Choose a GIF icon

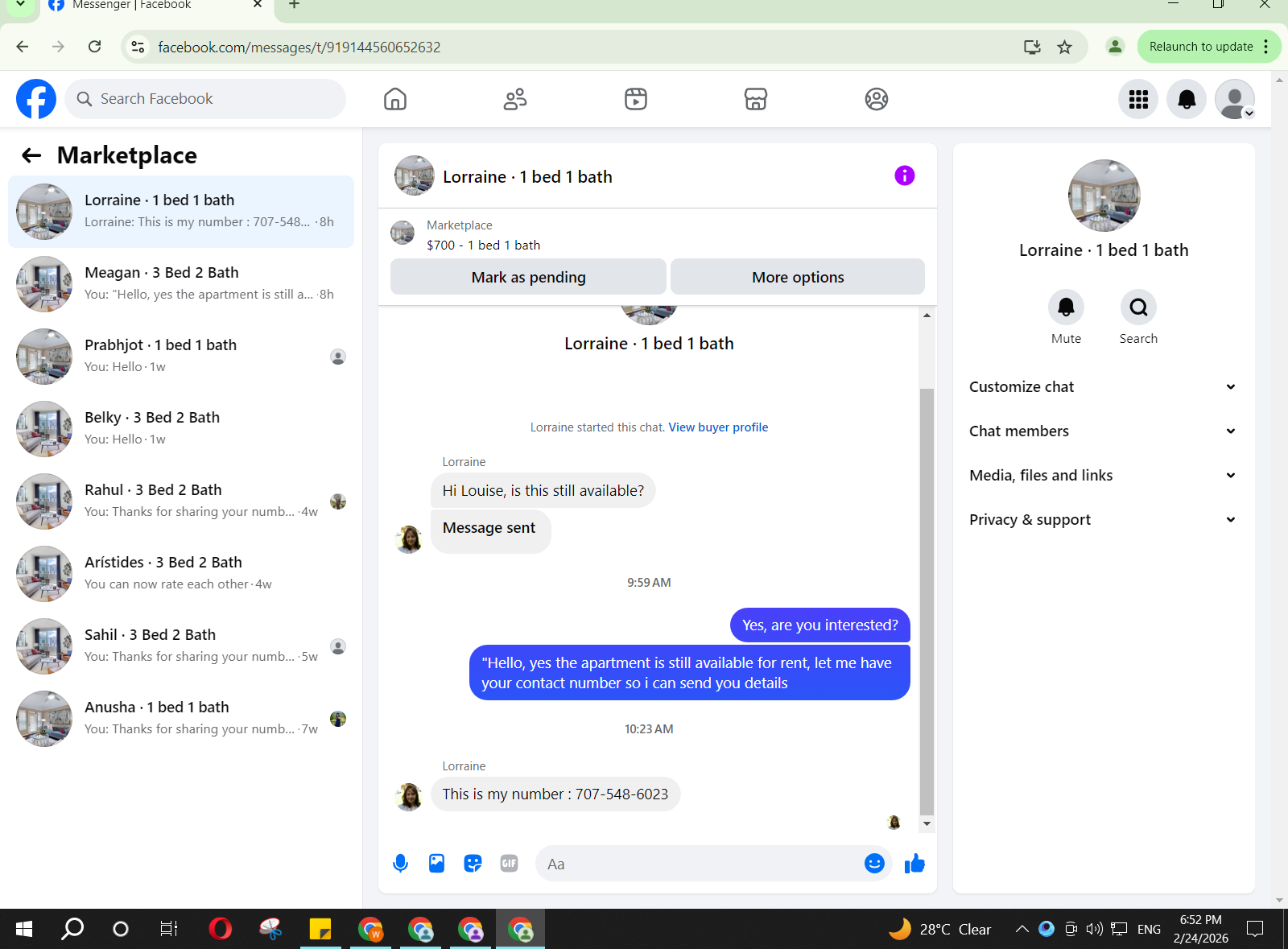509,864
